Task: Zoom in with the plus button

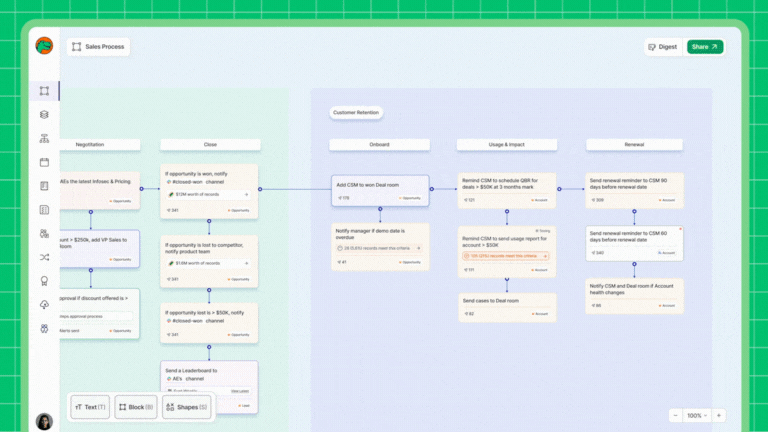Action: coord(718,415)
